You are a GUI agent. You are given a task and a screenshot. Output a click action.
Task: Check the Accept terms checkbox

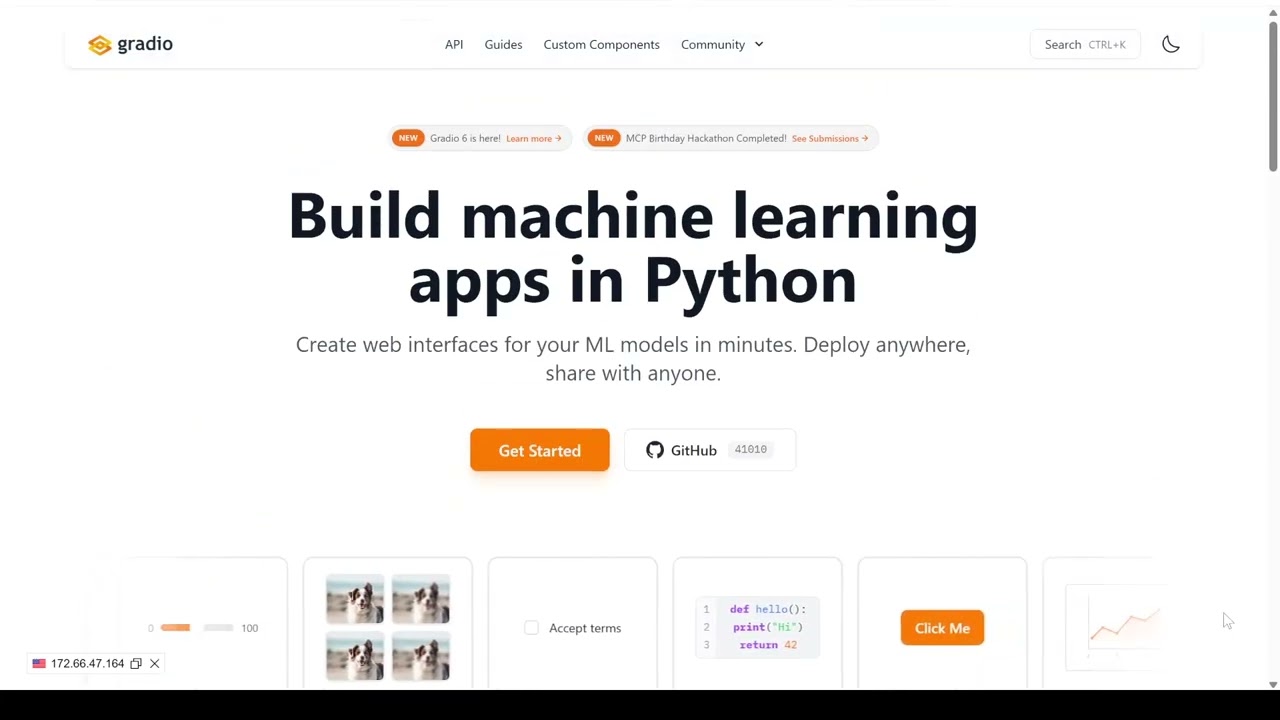coord(531,628)
